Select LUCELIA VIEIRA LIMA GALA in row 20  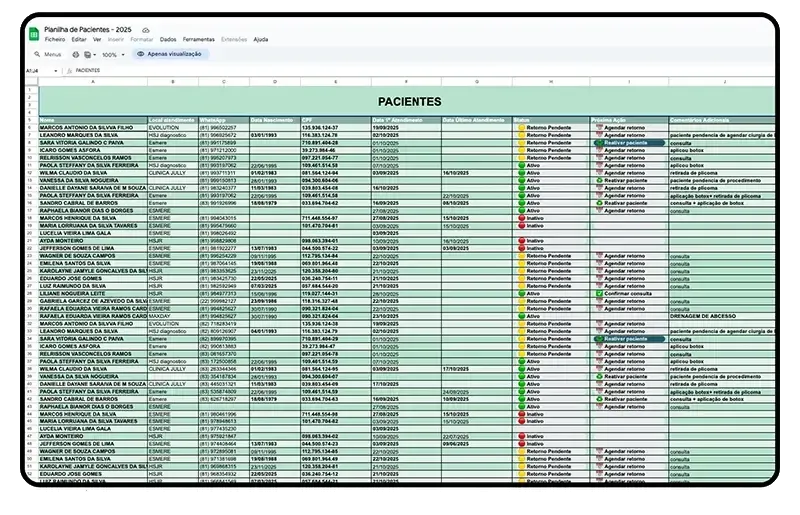[x=93, y=233]
